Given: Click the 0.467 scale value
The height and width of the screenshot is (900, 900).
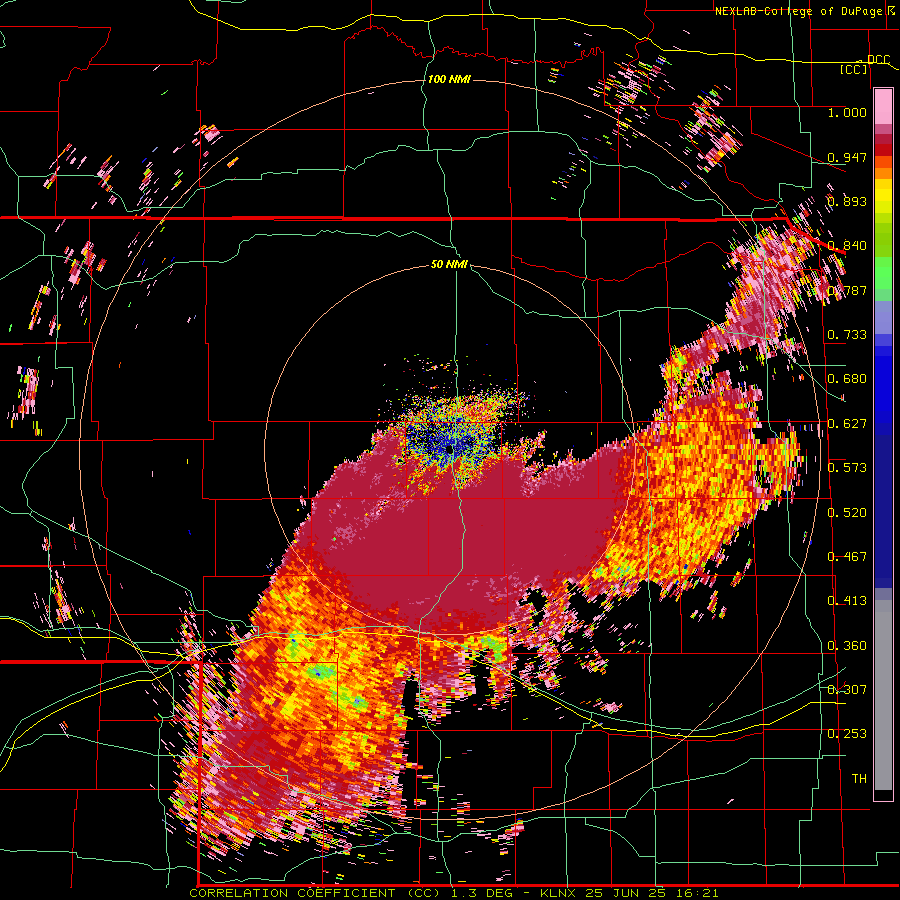Looking at the screenshot, I should coord(847,557).
